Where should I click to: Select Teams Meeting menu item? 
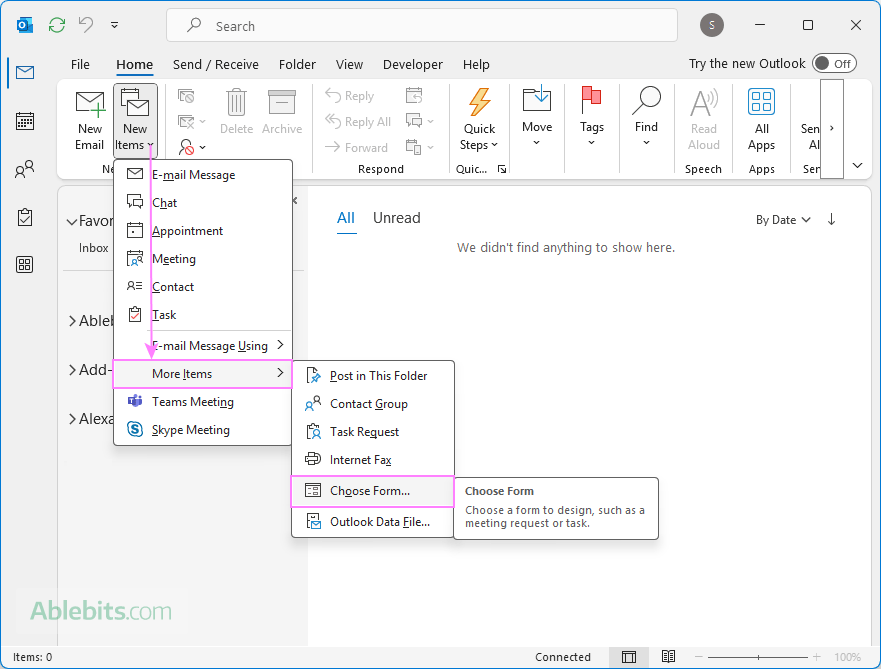pos(203,402)
